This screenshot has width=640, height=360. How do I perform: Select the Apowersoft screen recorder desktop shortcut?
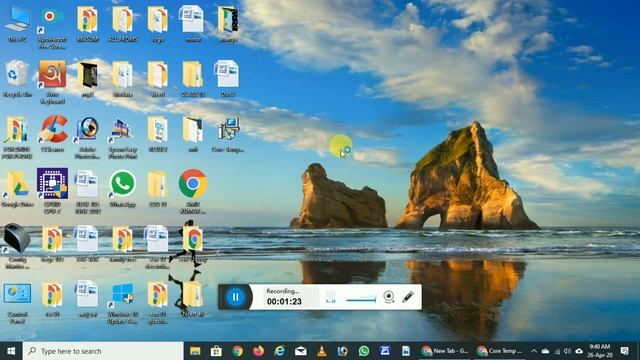(x=52, y=27)
